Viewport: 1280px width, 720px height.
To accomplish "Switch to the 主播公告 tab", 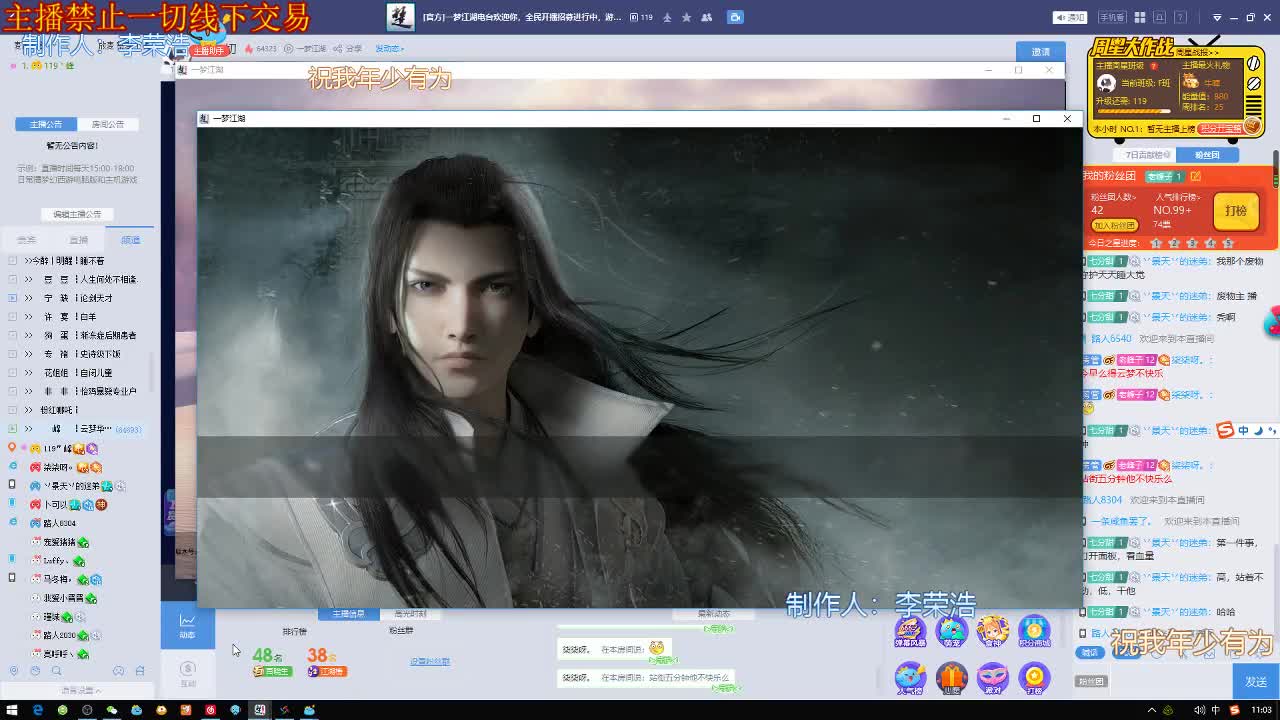I will pos(46,124).
